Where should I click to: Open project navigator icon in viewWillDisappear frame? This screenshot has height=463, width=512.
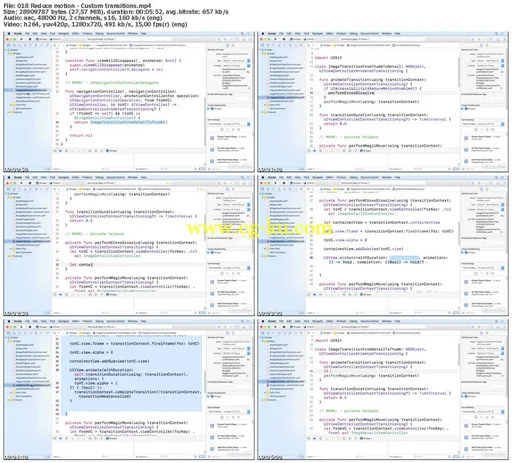coord(9,45)
